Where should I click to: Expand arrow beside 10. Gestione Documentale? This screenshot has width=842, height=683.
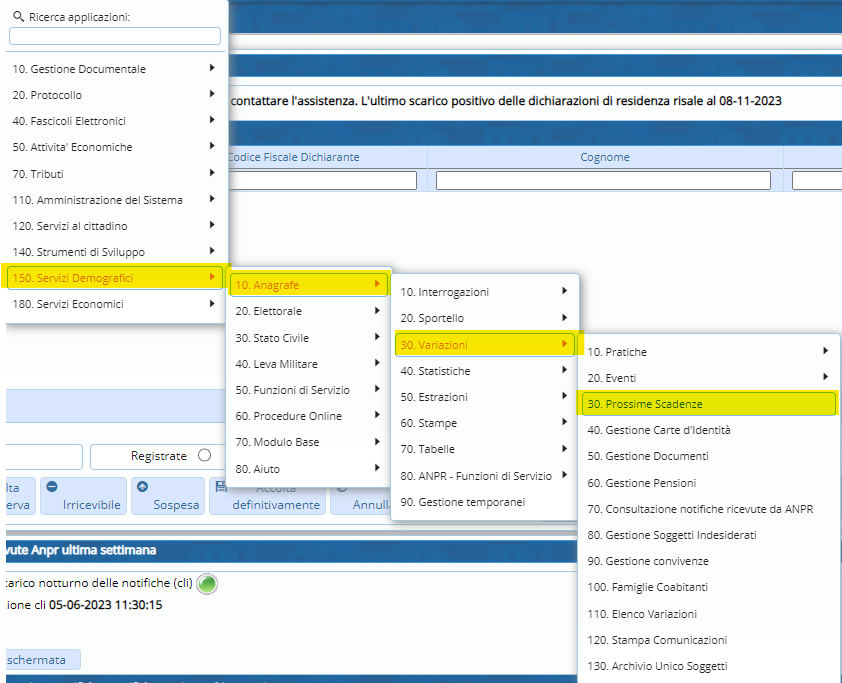coord(212,68)
